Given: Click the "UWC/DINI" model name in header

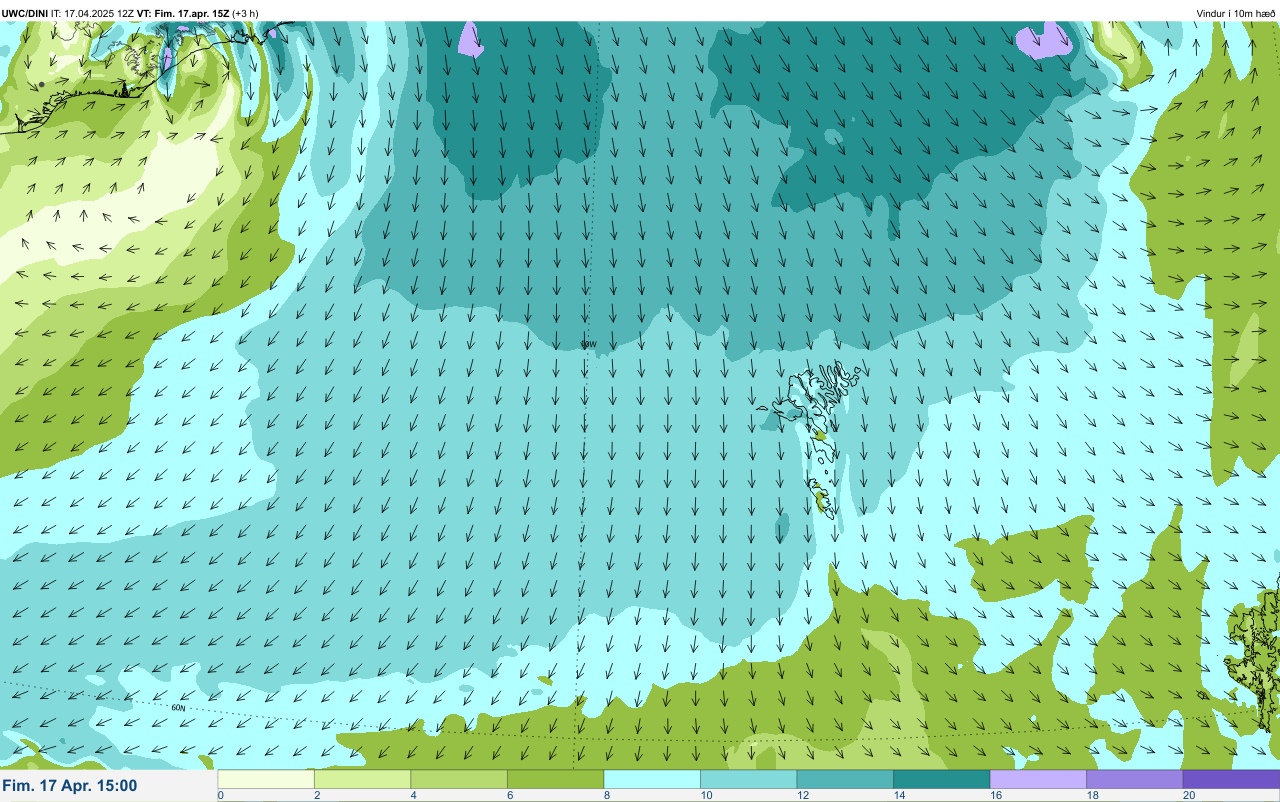Looking at the screenshot, I should 25,13.
